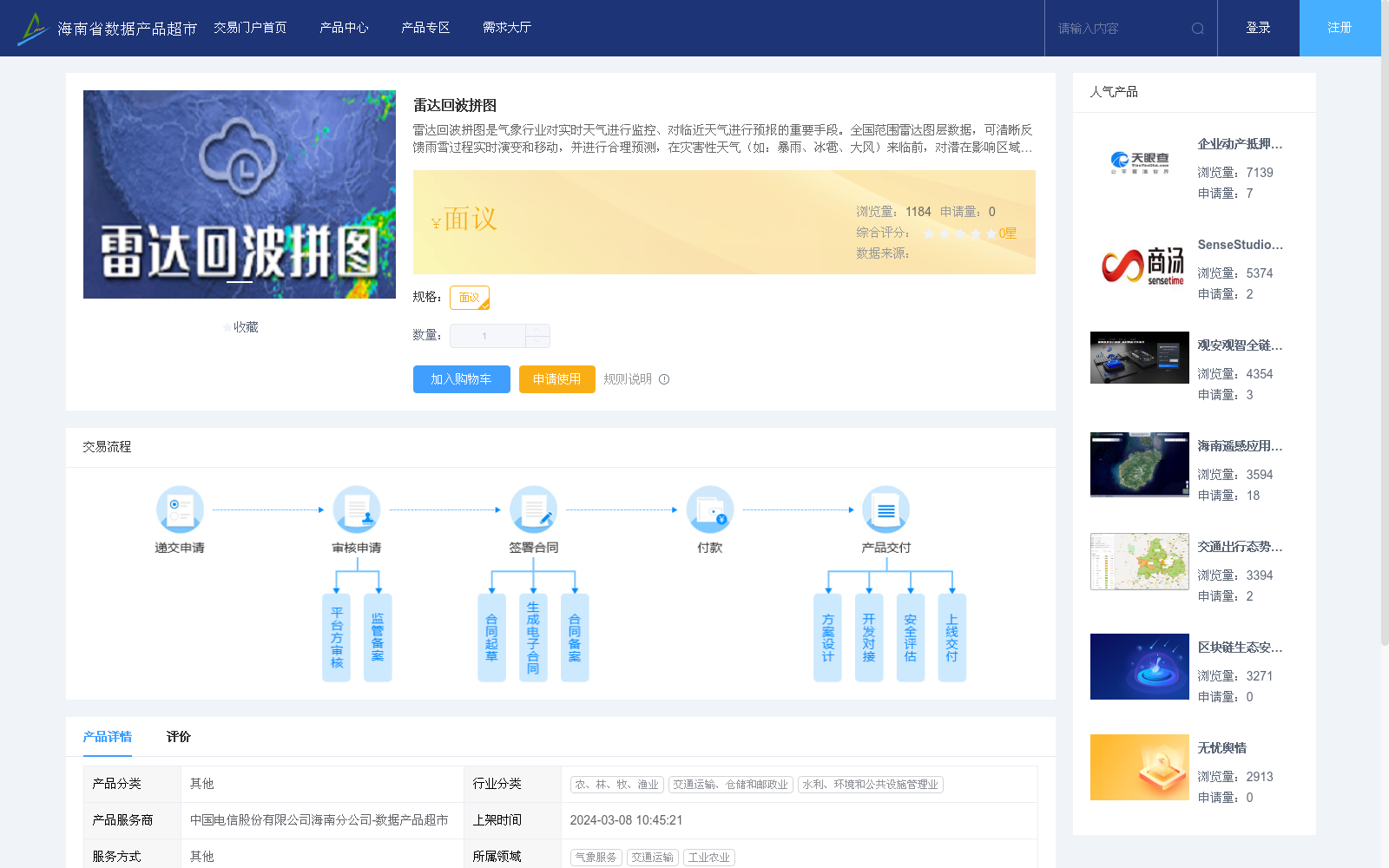Click the image carousel indicator bar
This screenshot has height=868, width=1389.
pyautogui.click(x=240, y=282)
